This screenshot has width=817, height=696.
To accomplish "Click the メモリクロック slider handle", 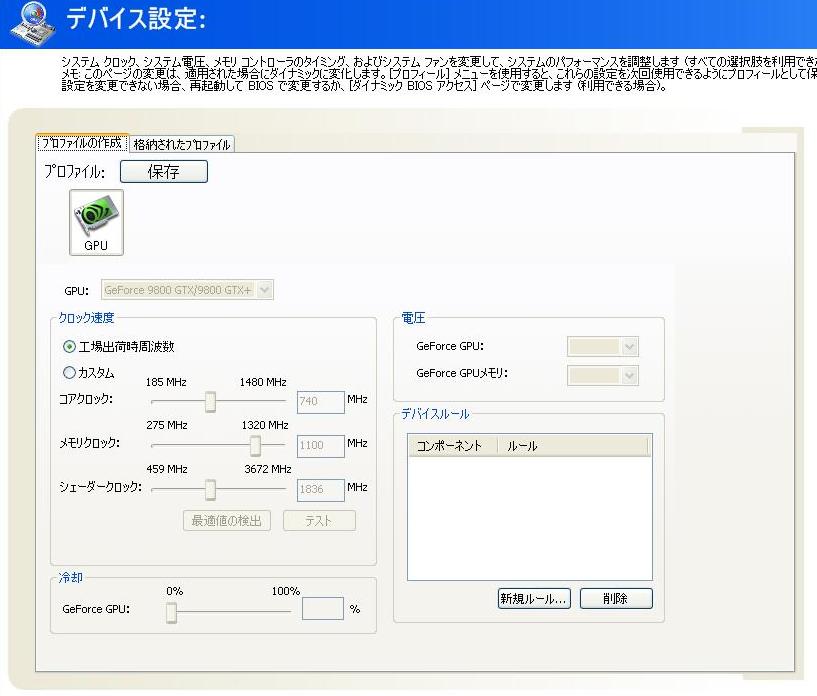I will click(255, 445).
